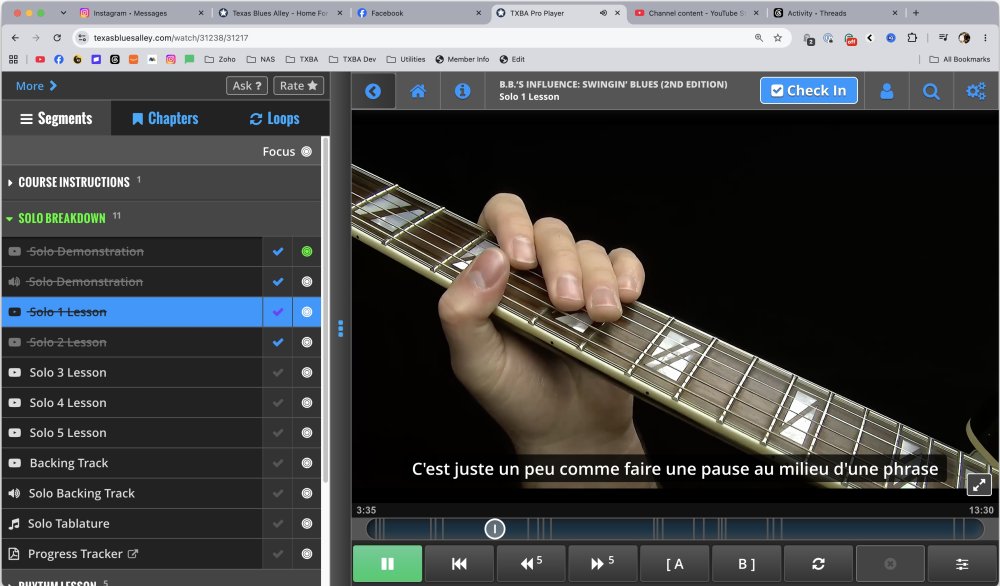This screenshot has height=586, width=1000.
Task: Open the All Bookmarks folder
Action: (x=960, y=59)
